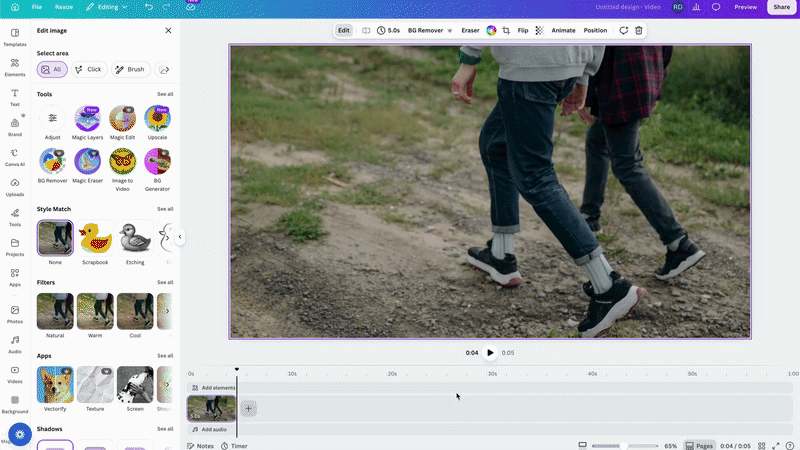The height and width of the screenshot is (450, 800).
Task: Go to Canva home icon
Action: [15, 7]
